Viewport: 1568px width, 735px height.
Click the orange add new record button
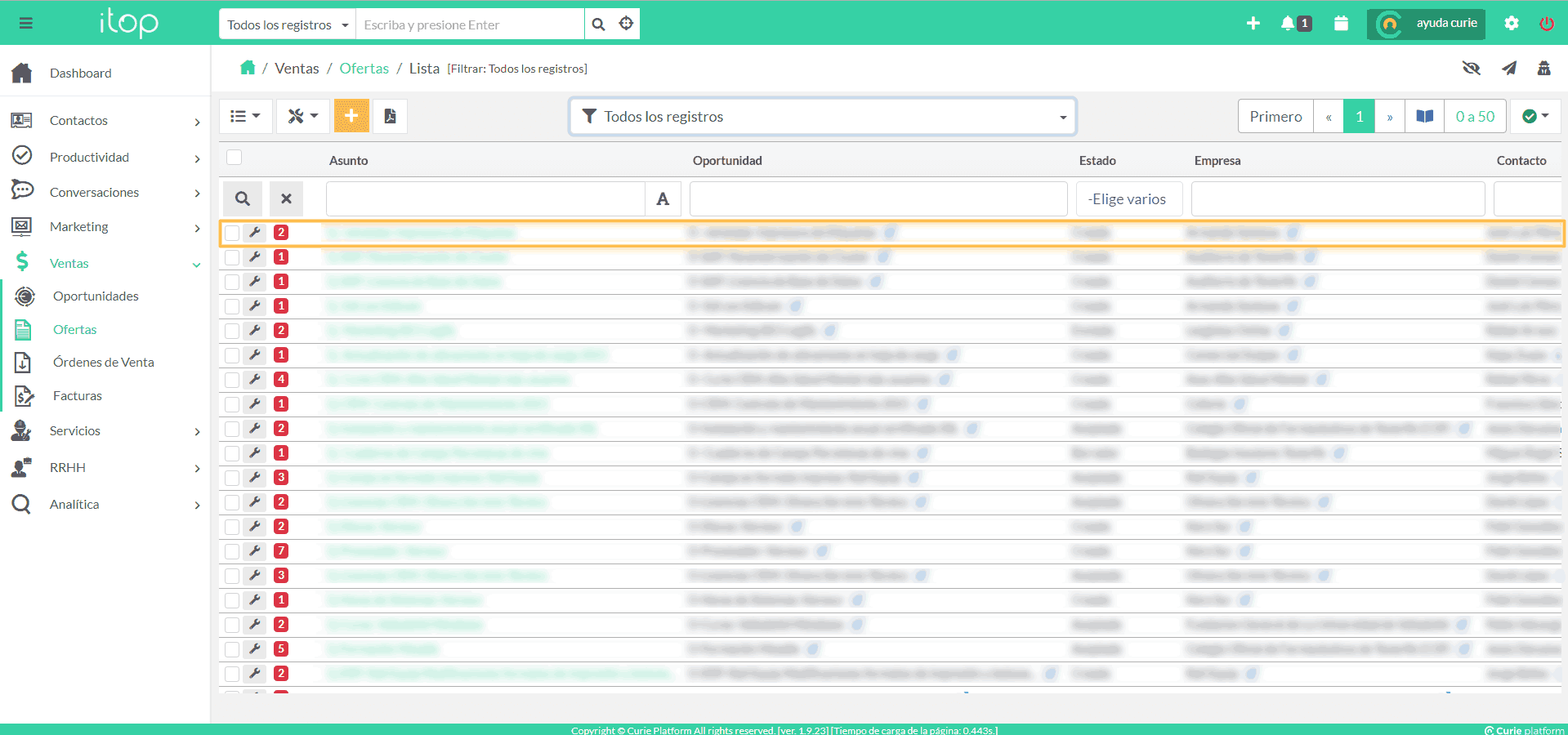click(351, 116)
